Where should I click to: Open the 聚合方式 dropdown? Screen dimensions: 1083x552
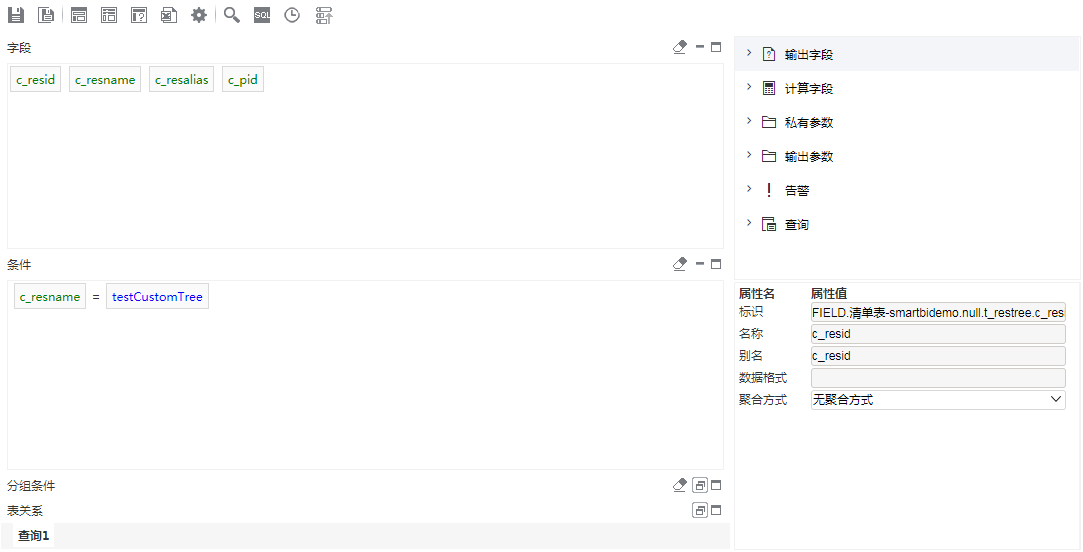[x=938, y=399]
